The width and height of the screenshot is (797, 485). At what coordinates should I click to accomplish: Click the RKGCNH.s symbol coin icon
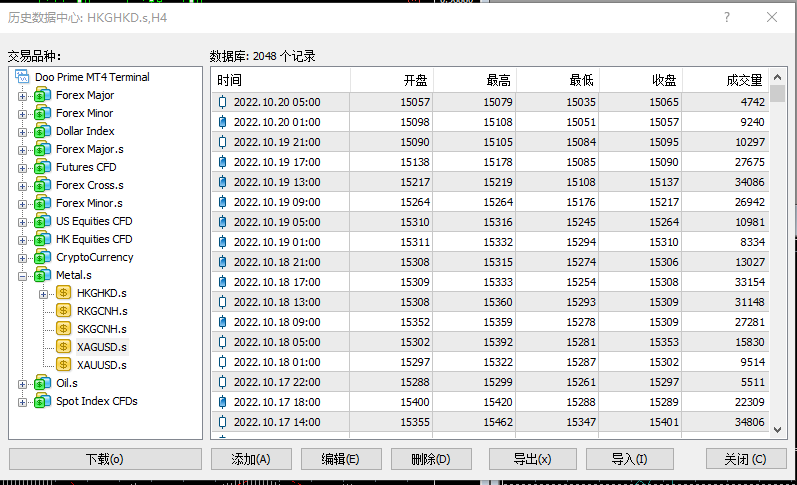pos(64,311)
